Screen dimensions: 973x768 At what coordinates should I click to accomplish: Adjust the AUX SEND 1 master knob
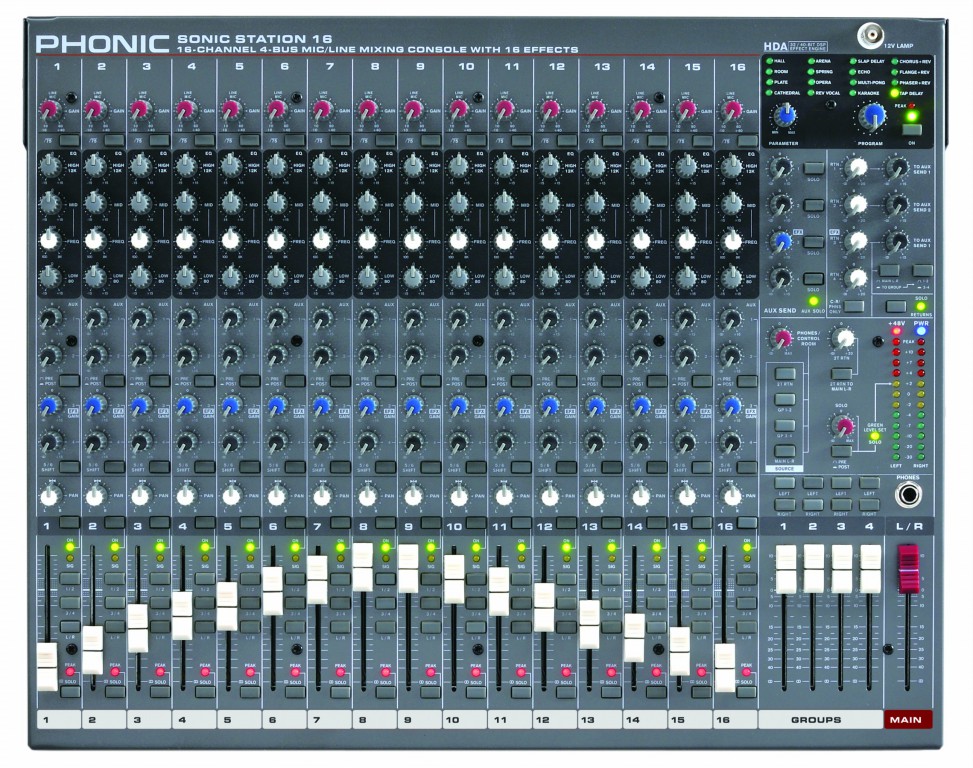(x=781, y=167)
